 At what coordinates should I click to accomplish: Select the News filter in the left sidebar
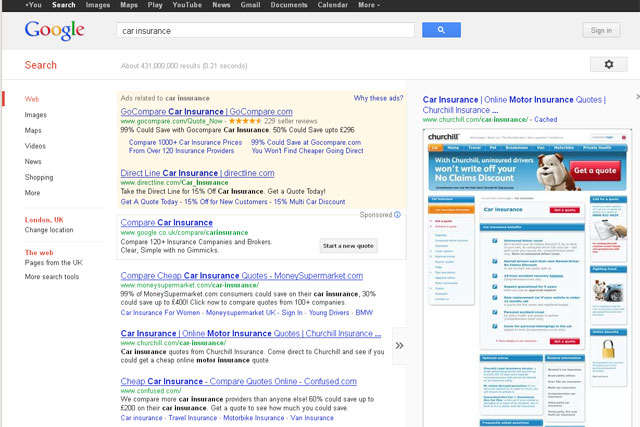click(33, 161)
